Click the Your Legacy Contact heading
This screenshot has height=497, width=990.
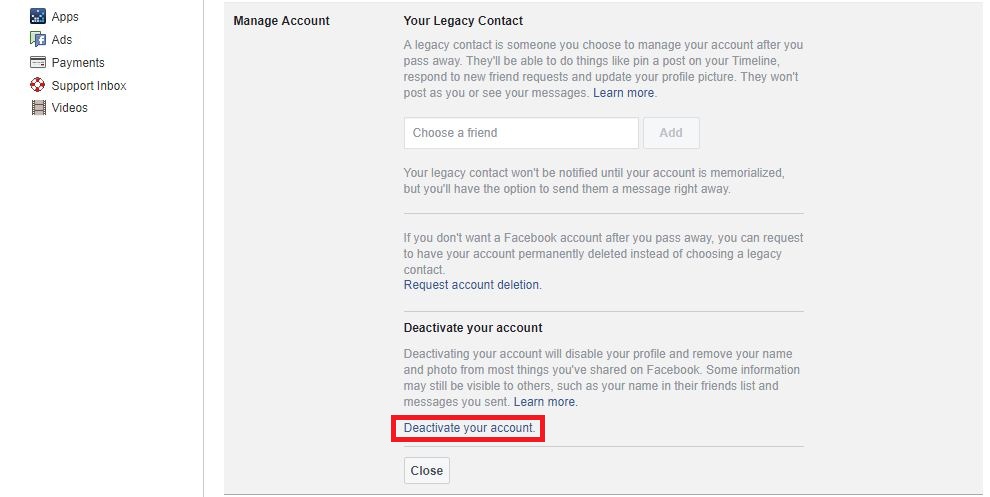click(463, 21)
